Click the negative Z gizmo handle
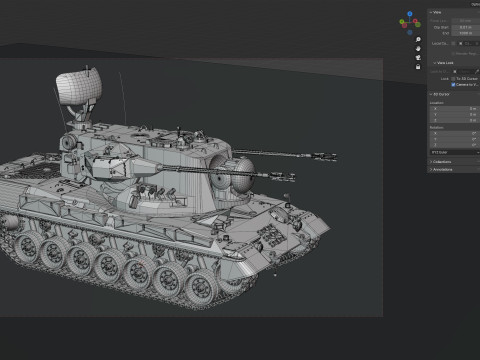Image resolution: width=480 pixels, height=360 pixels. point(410,32)
